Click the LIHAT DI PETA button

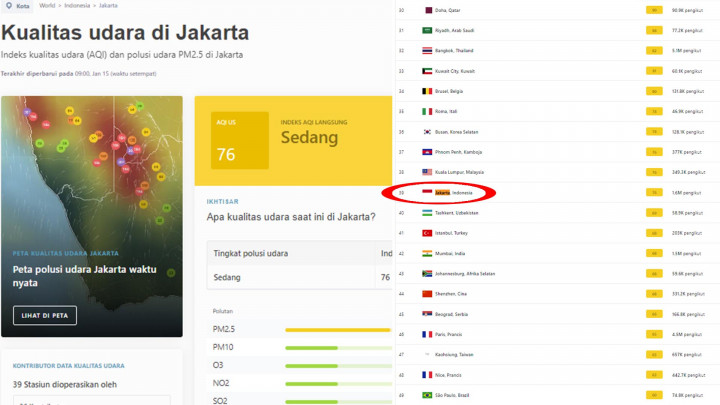45,315
